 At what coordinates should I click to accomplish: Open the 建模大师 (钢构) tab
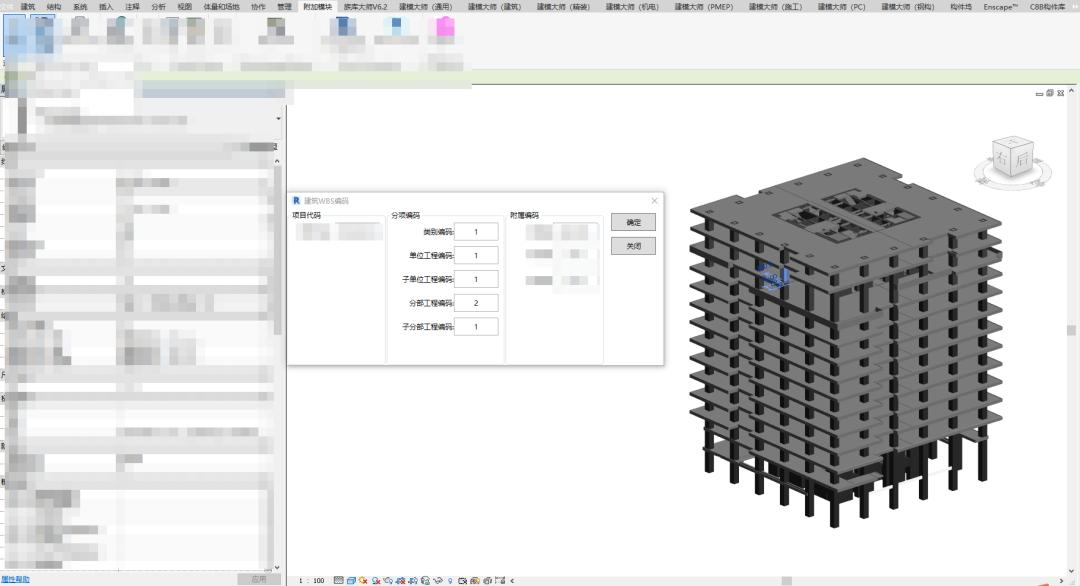click(x=908, y=6)
